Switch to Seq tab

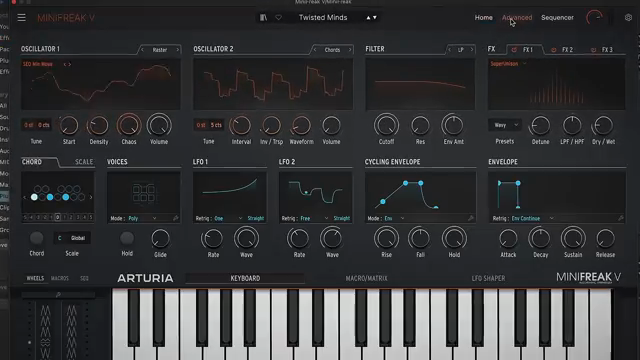coord(84,278)
